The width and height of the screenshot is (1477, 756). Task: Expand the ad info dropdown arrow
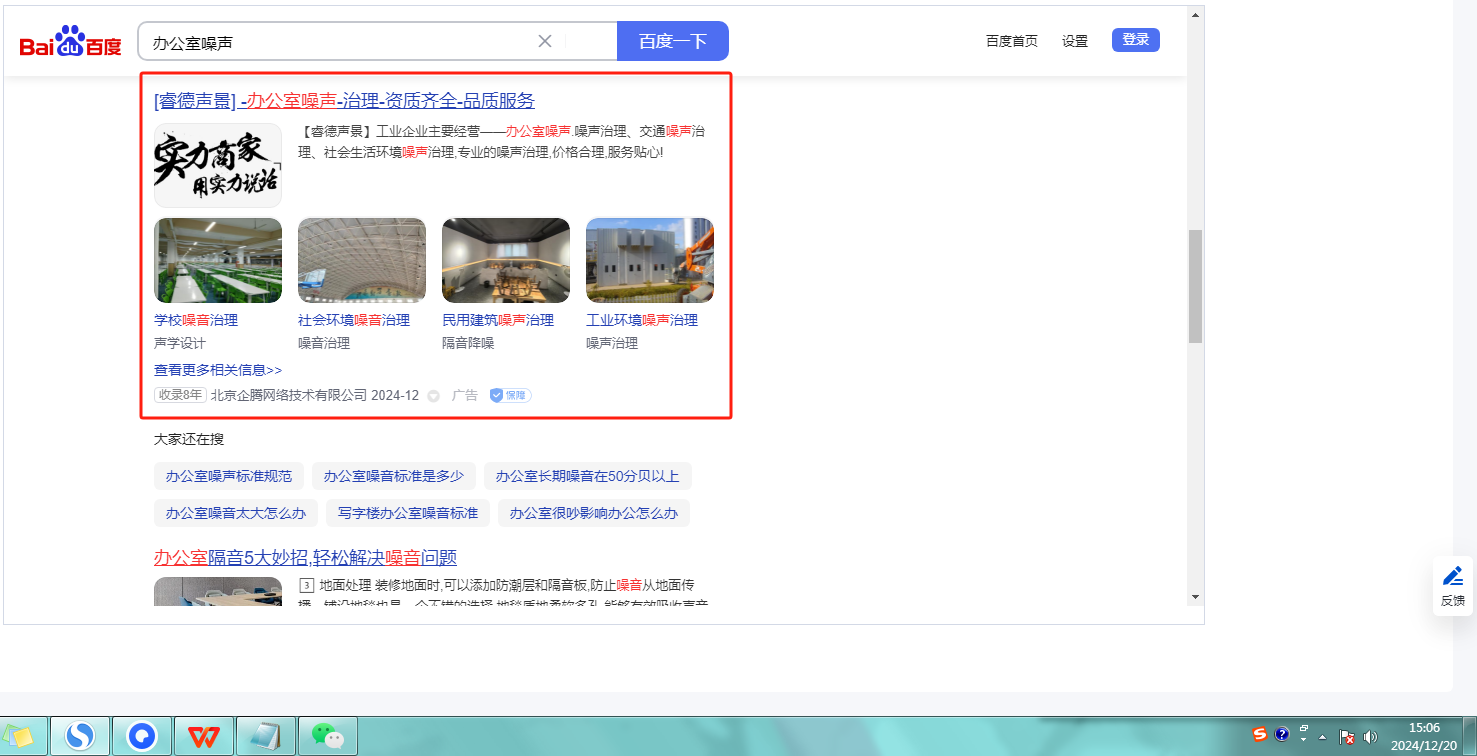433,396
